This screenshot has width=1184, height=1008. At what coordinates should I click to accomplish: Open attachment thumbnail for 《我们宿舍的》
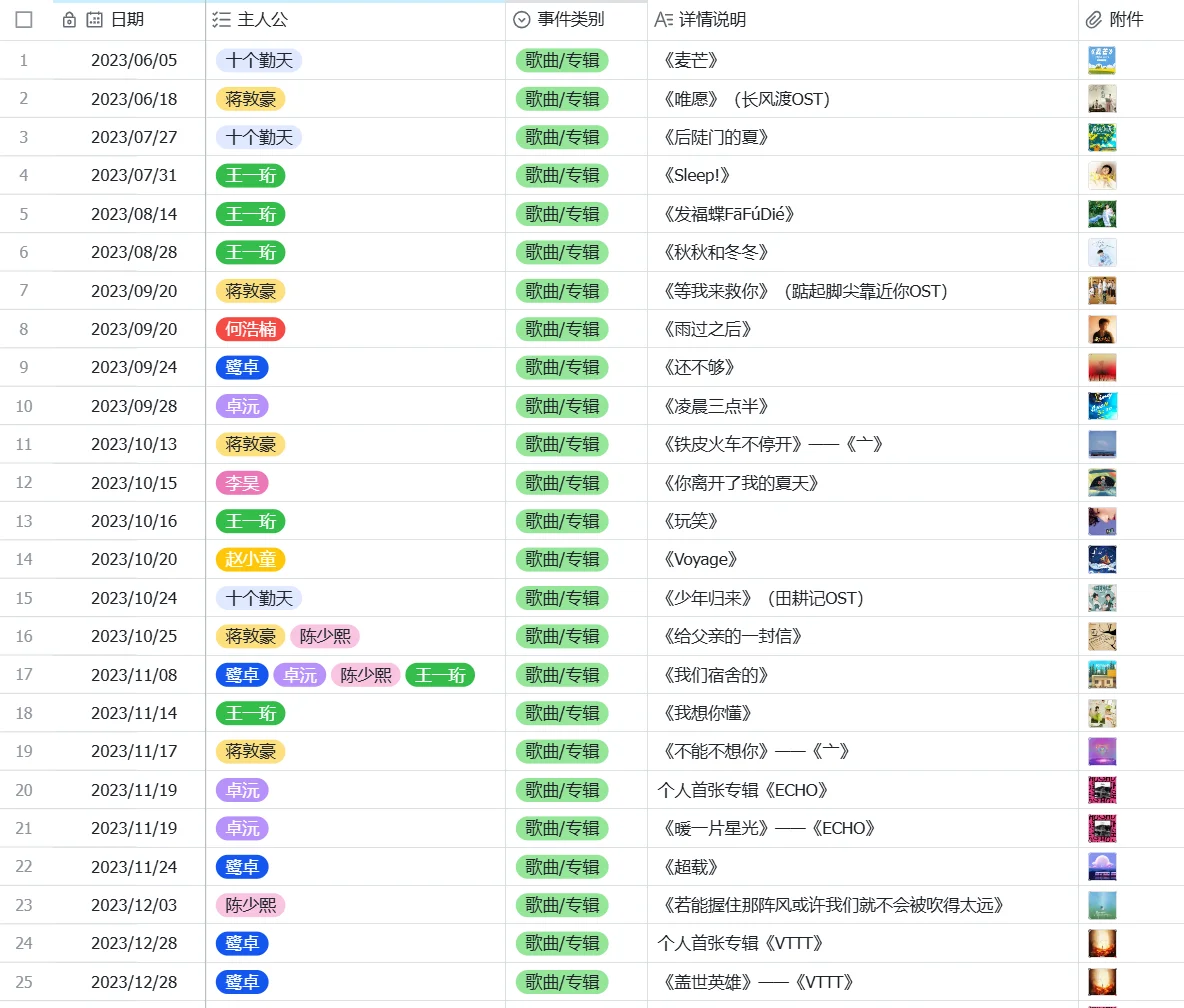[1102, 674]
